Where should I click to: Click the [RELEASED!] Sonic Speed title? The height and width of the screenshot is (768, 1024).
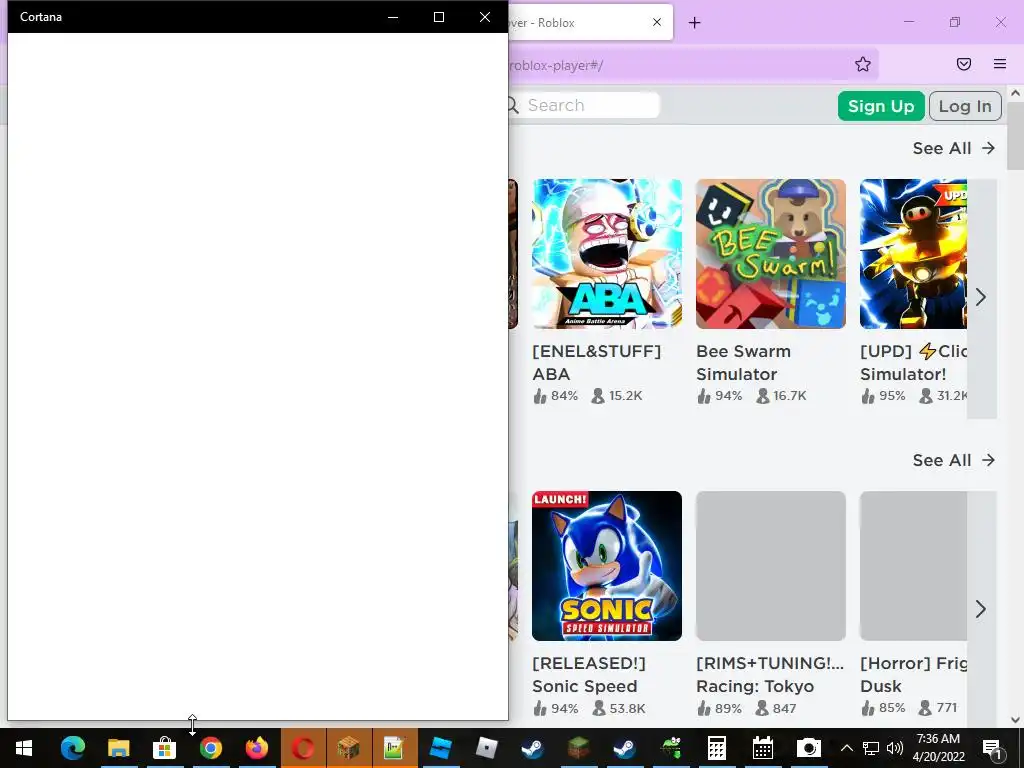[588, 675]
